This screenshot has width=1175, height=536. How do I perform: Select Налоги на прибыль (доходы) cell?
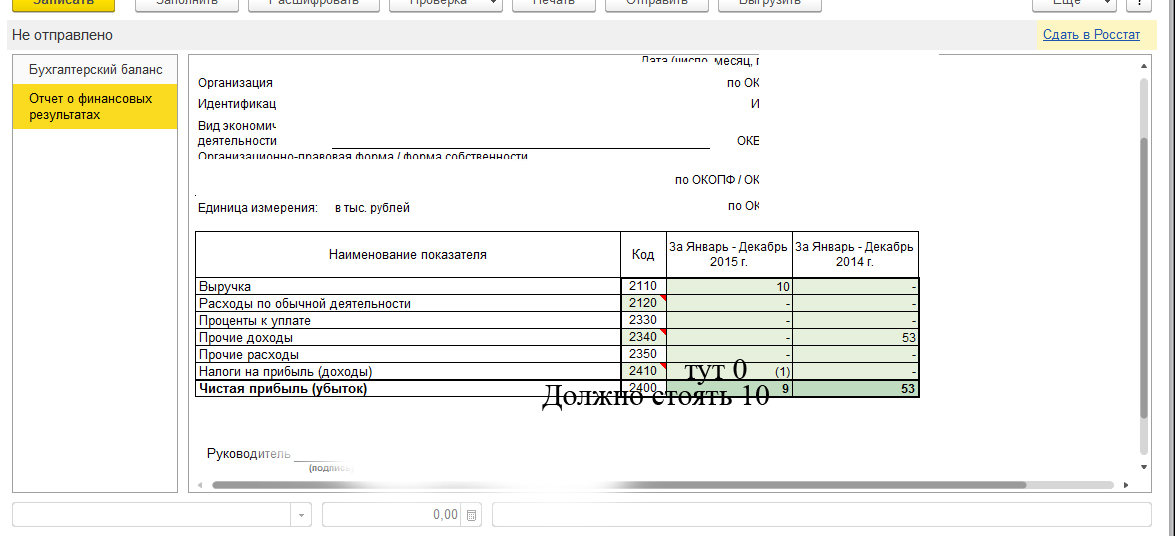[408, 371]
